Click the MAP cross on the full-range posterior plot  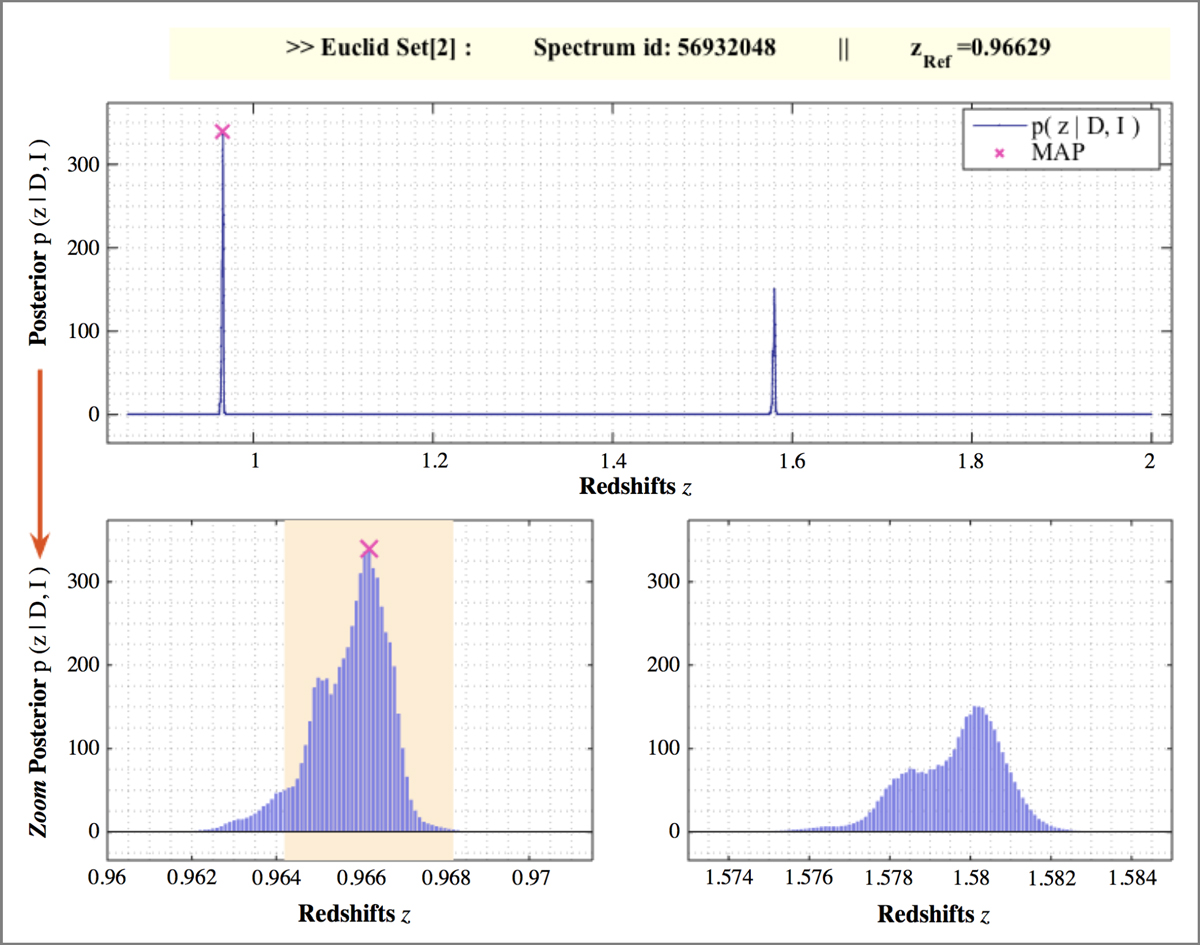222,132
